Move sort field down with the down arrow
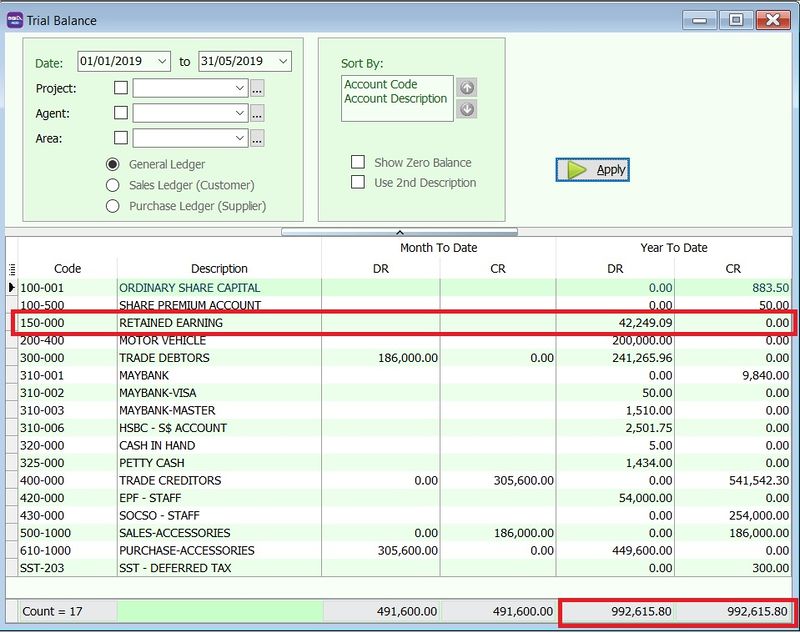800x633 pixels. pyautogui.click(x=466, y=109)
